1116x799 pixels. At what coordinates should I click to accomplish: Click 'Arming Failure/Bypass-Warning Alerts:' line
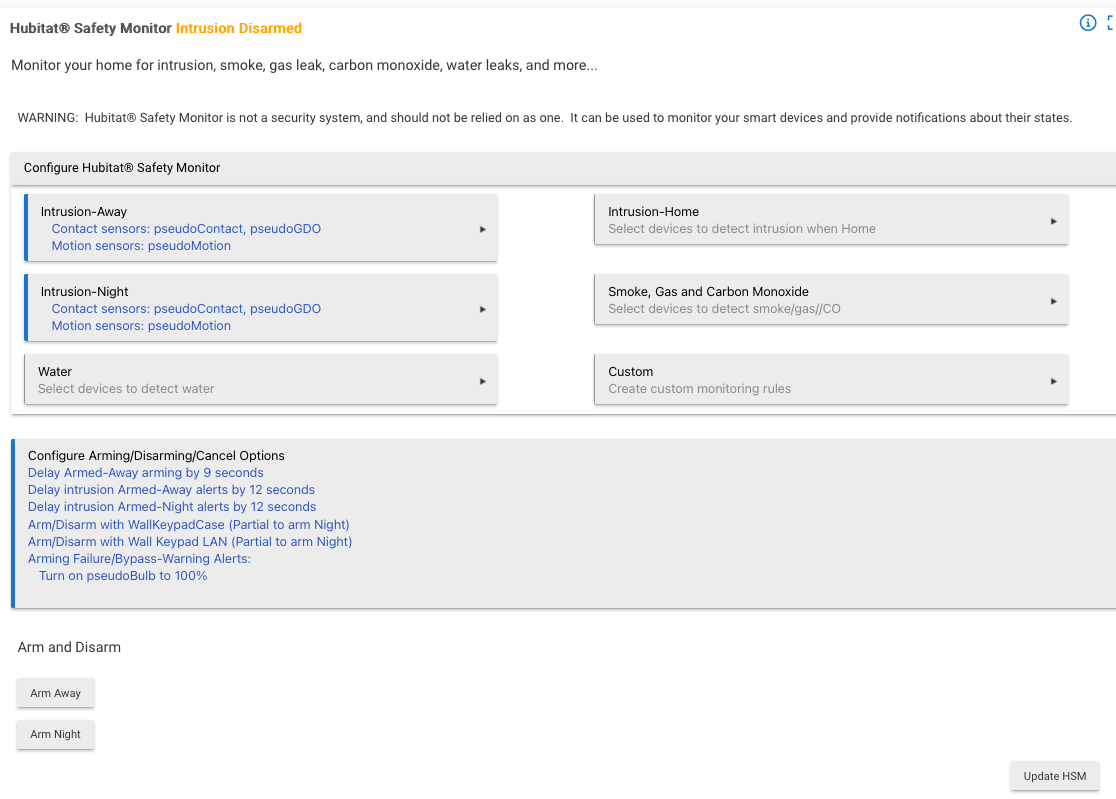coord(140,559)
